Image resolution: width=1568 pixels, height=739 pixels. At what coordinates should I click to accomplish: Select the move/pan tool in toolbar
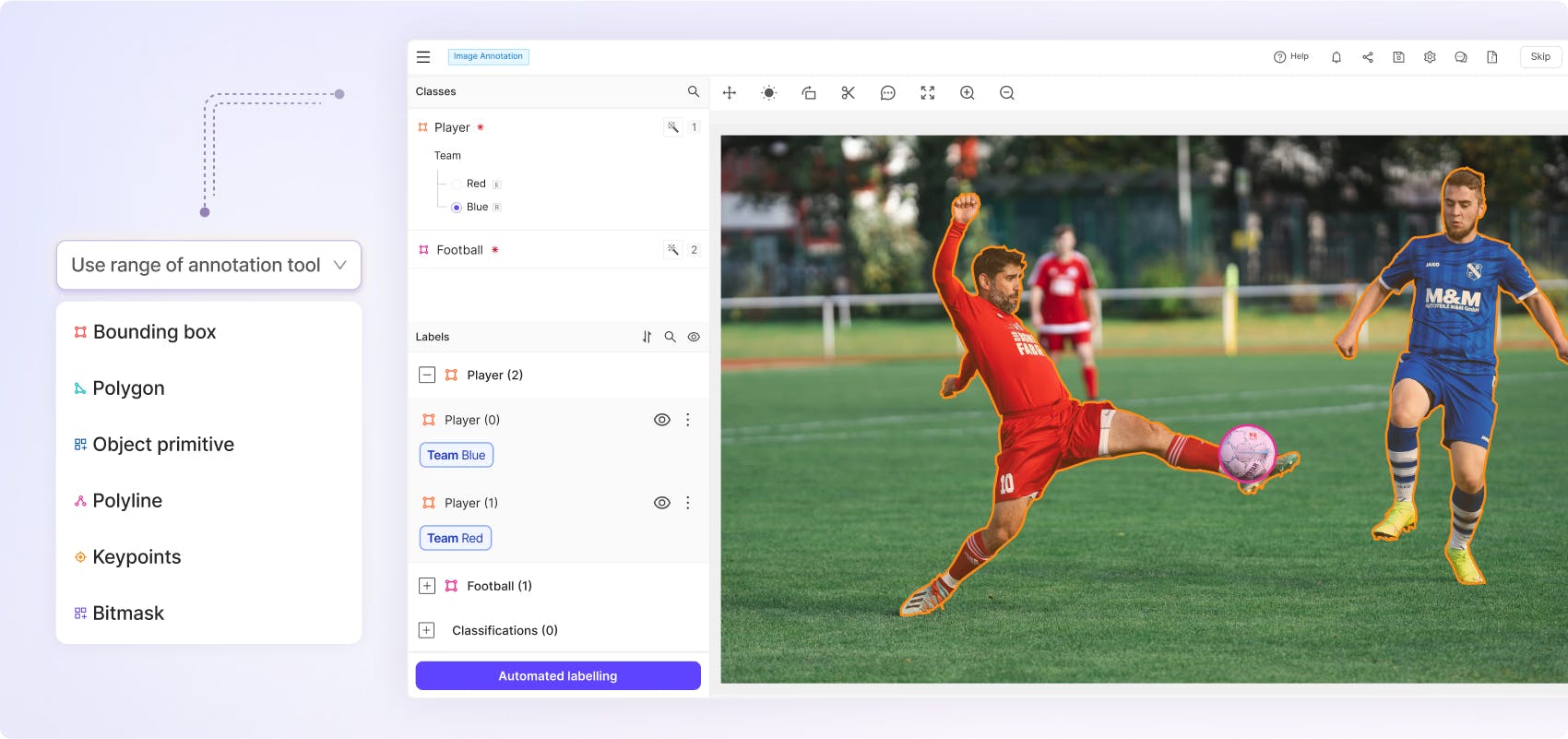pos(729,92)
